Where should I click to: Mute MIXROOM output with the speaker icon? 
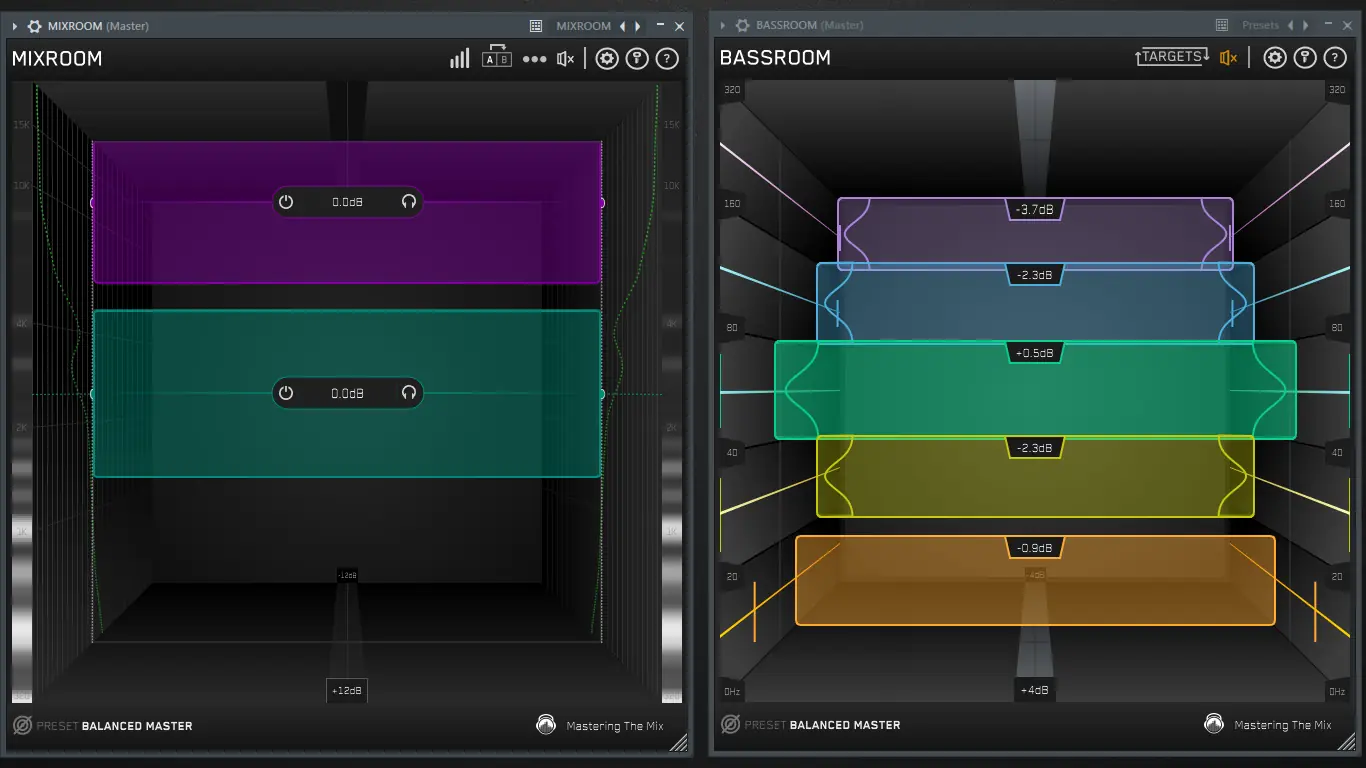coord(564,58)
